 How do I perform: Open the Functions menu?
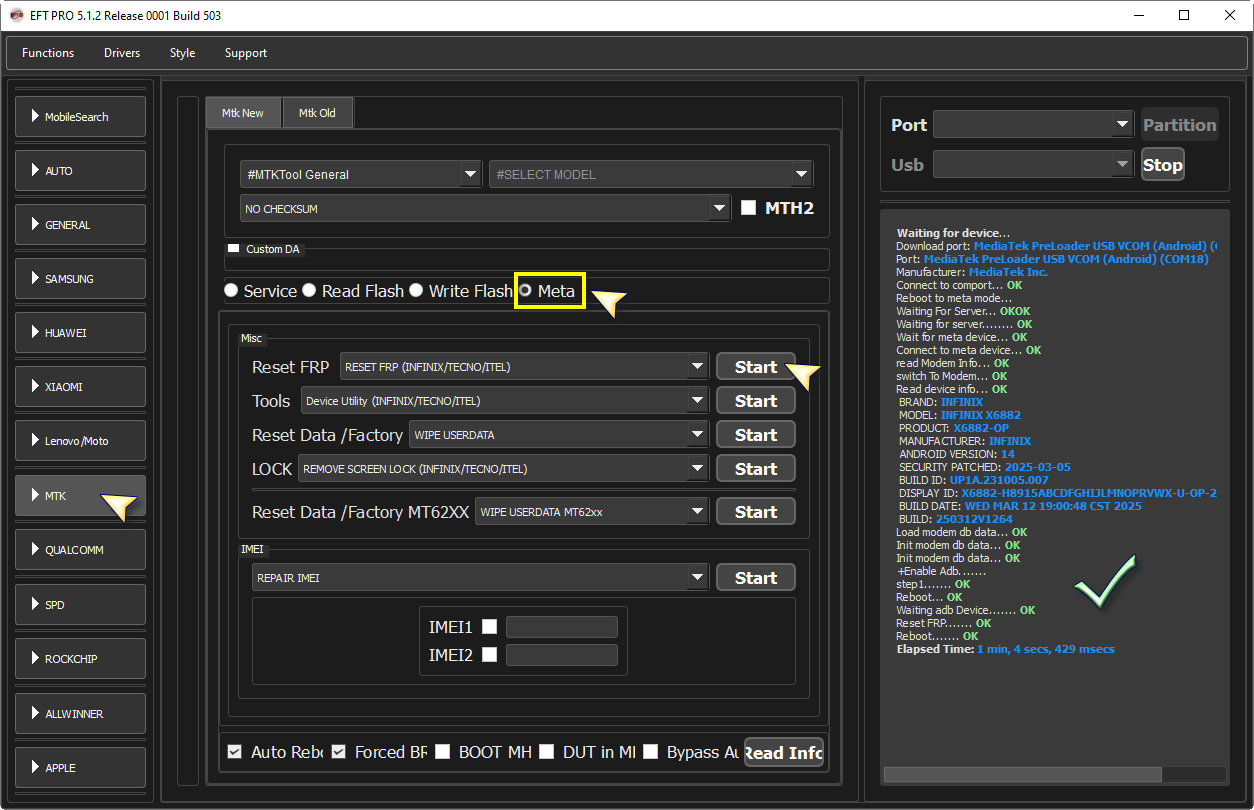(x=48, y=53)
